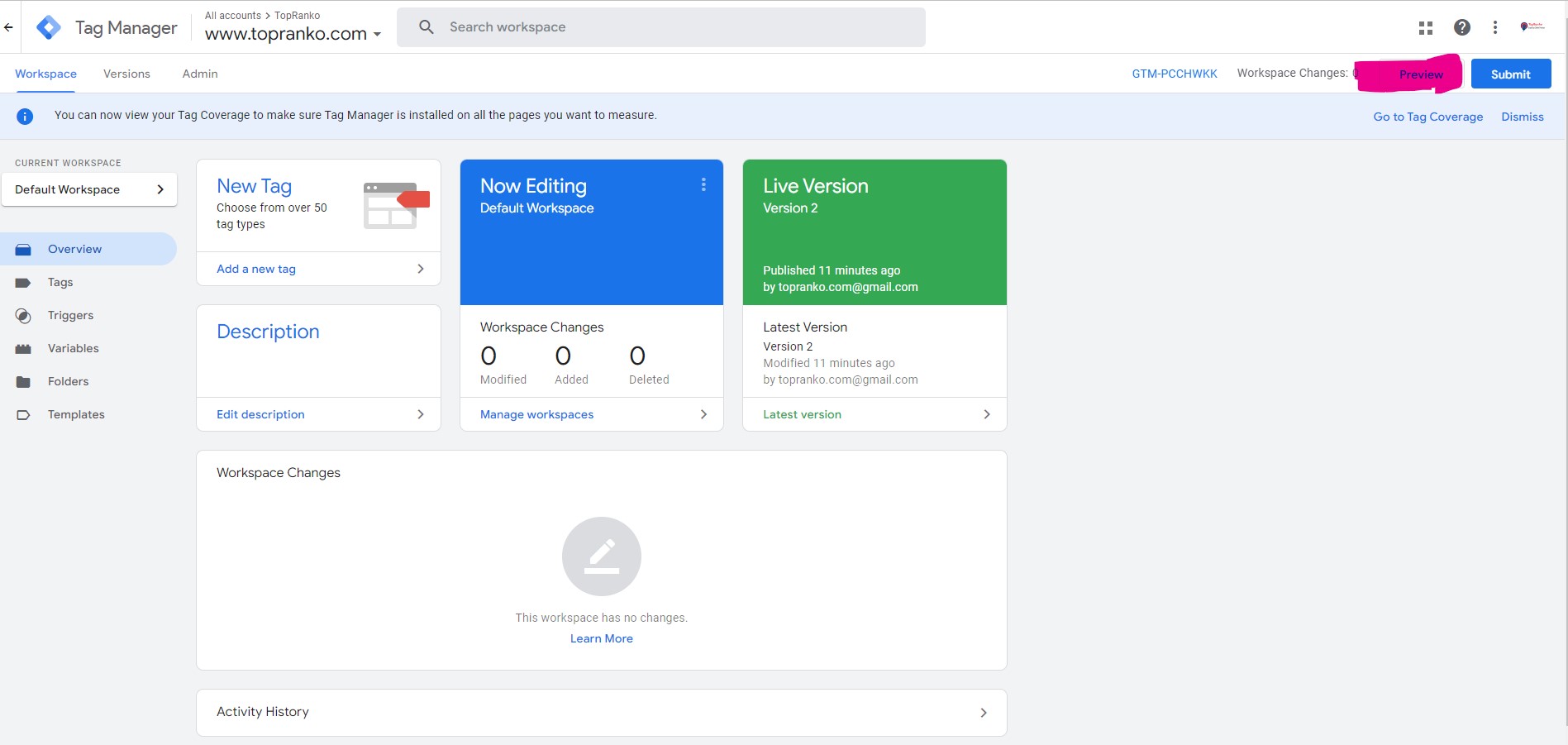Click the Edit description link
This screenshot has height=745, width=1568.
260,414
